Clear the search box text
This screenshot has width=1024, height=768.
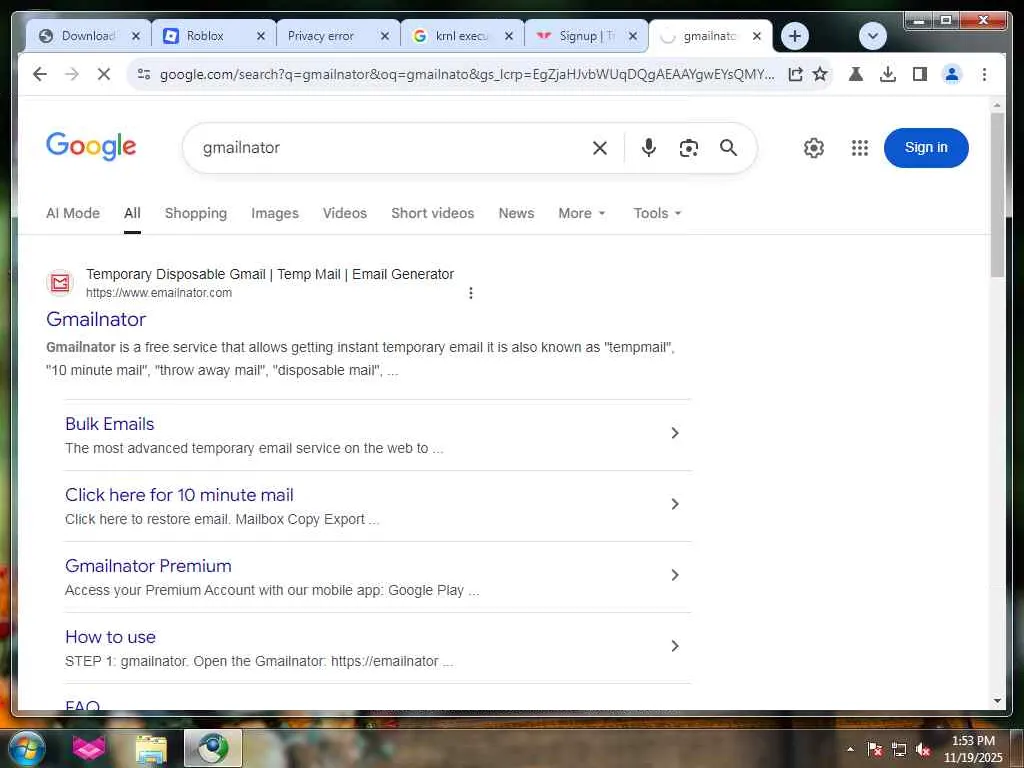coord(600,148)
